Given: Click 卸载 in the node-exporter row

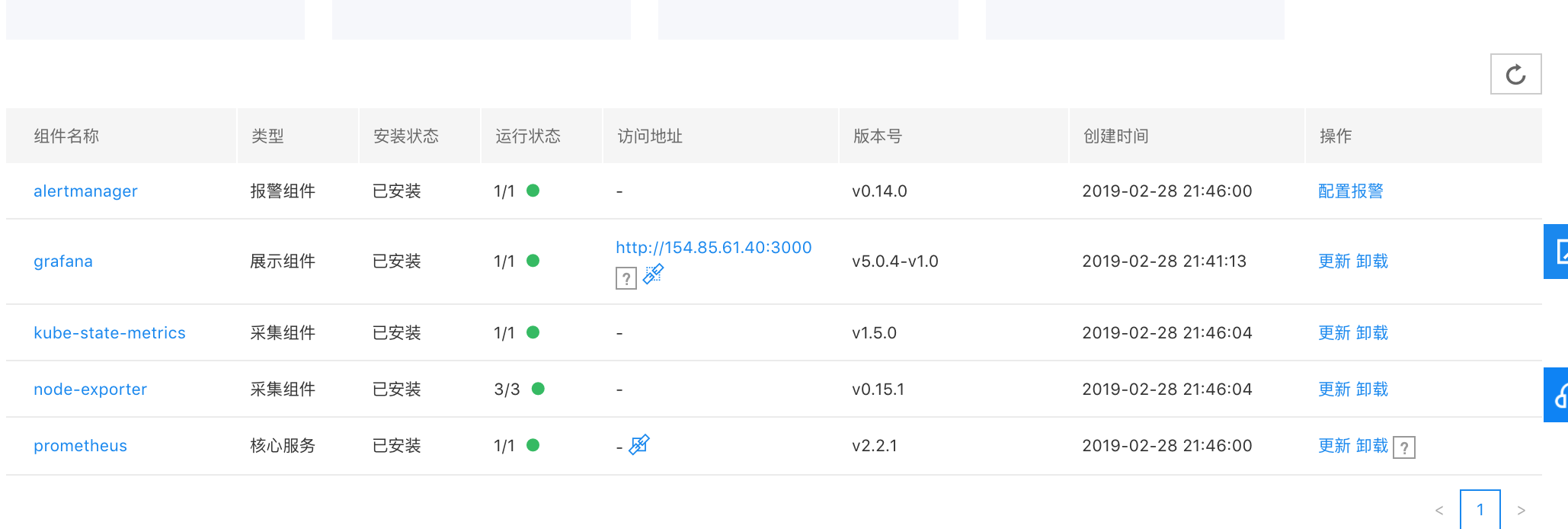Looking at the screenshot, I should (1372, 390).
